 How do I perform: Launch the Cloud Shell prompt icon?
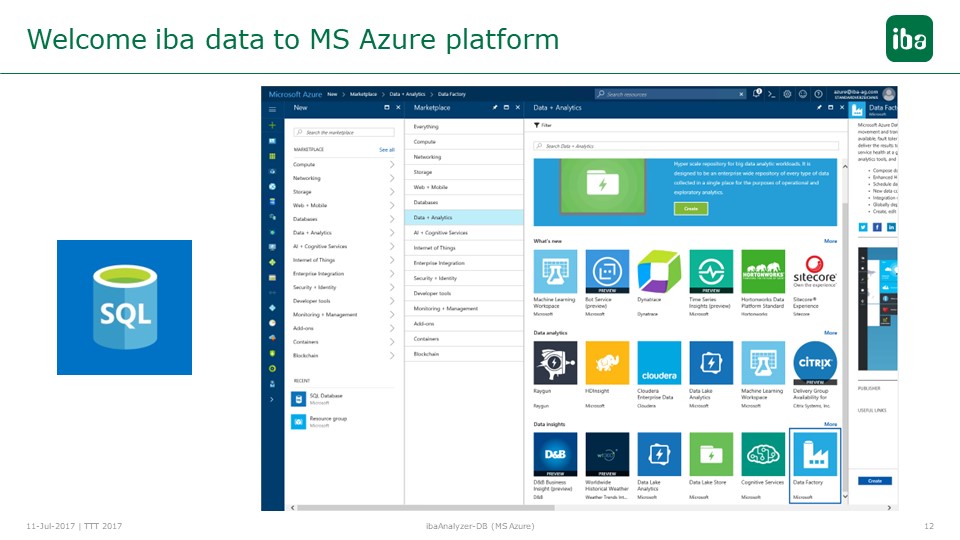click(x=772, y=94)
